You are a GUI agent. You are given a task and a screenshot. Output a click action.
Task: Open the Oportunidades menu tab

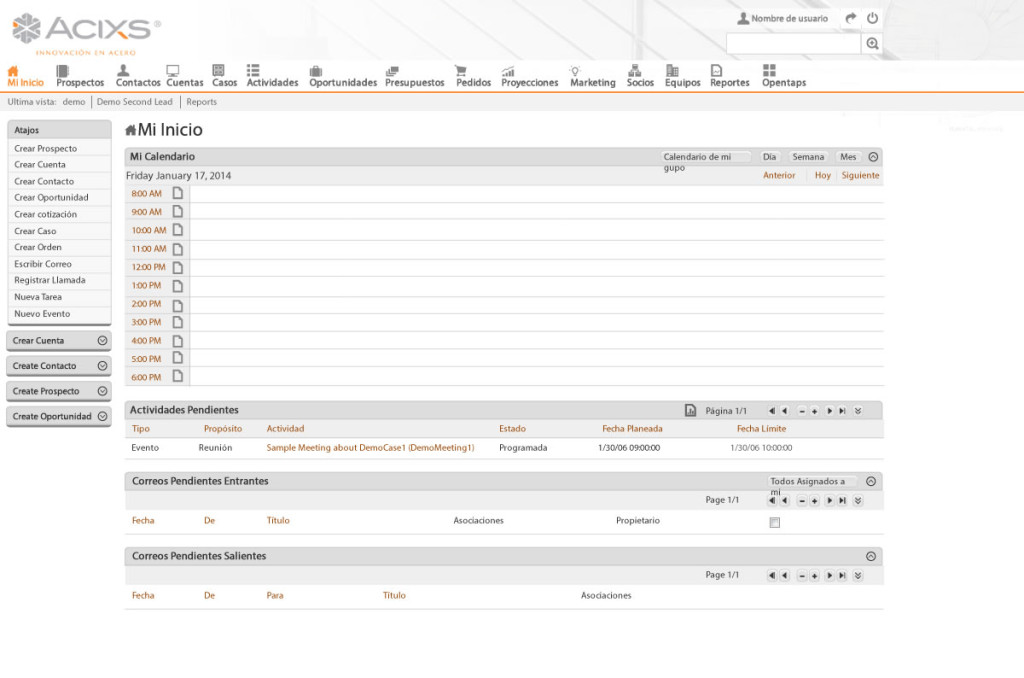(342, 76)
